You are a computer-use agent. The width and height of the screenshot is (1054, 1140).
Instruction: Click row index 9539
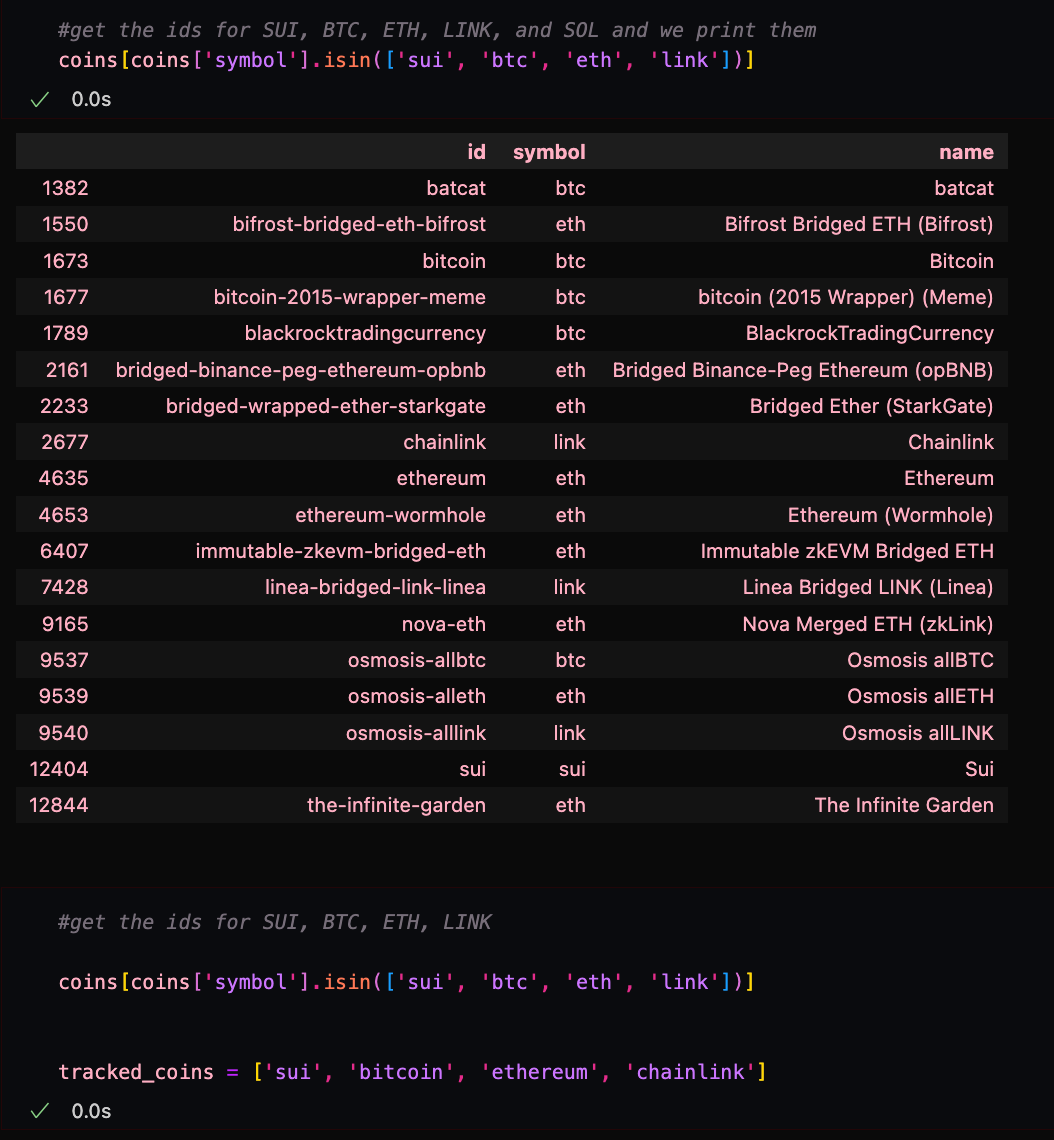point(63,697)
